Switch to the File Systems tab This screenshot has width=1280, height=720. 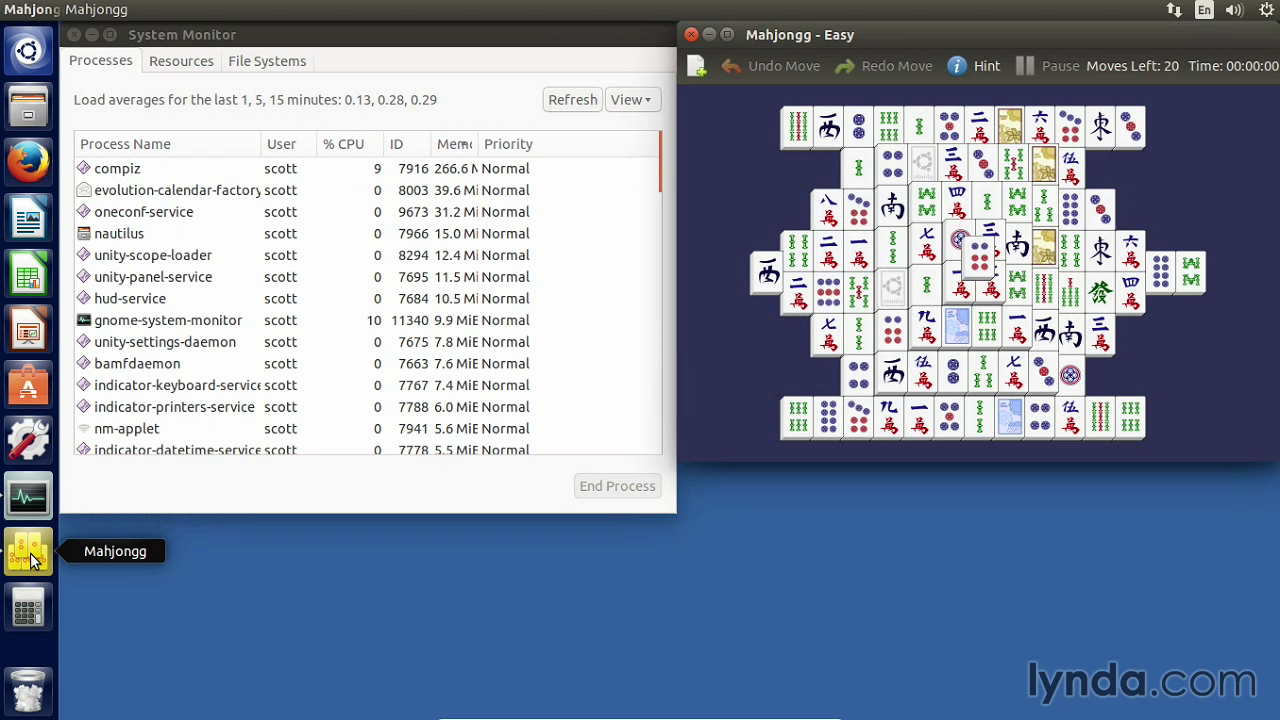point(267,61)
